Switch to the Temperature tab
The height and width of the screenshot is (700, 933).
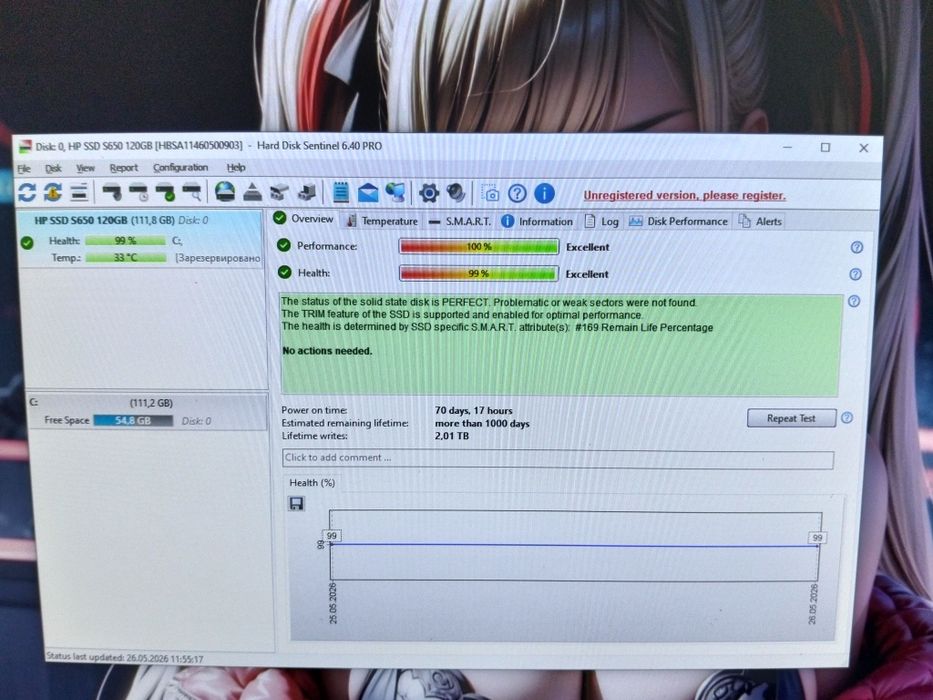[x=382, y=221]
